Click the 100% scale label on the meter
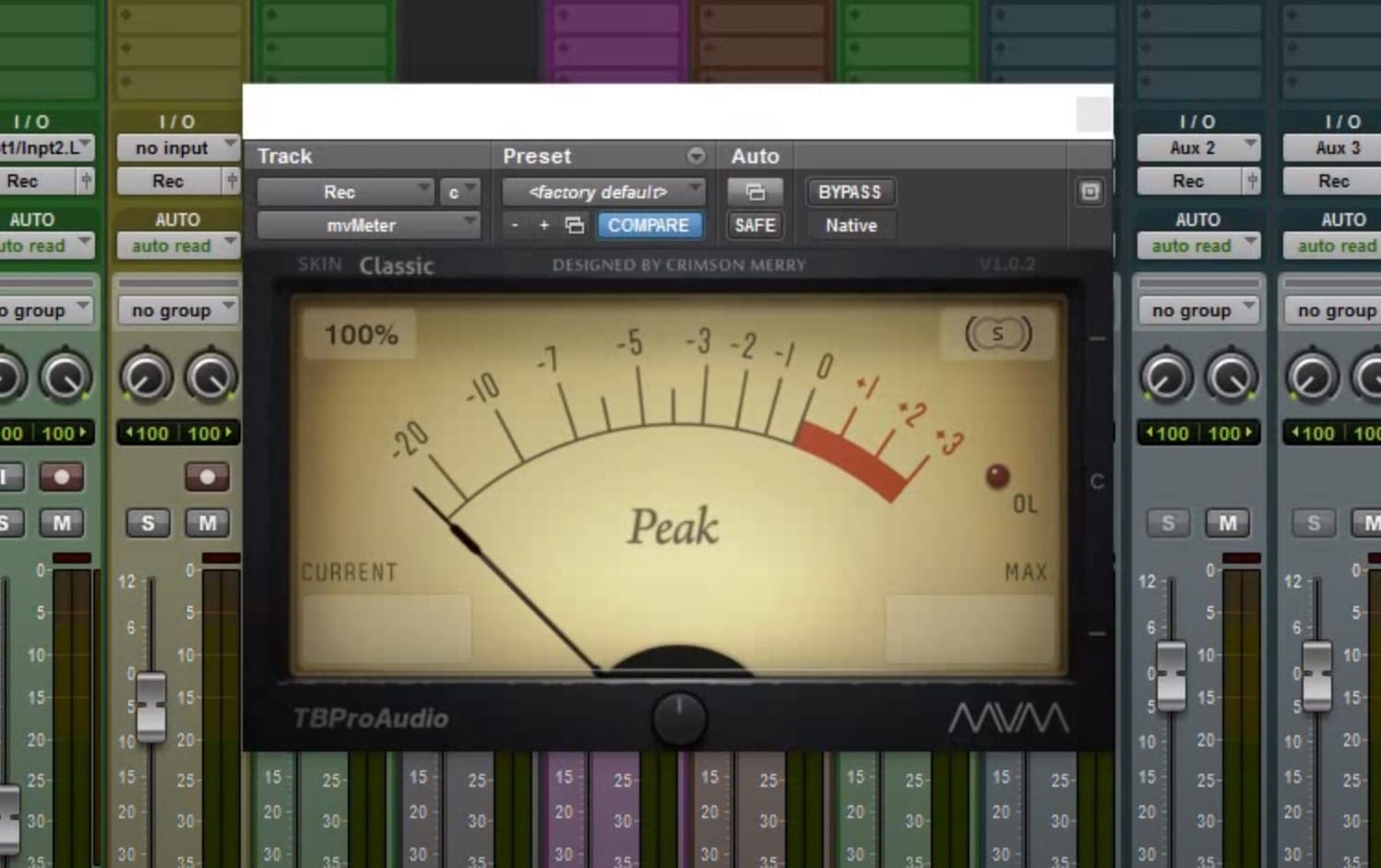Viewport: 1381px width, 868px height. [361, 335]
